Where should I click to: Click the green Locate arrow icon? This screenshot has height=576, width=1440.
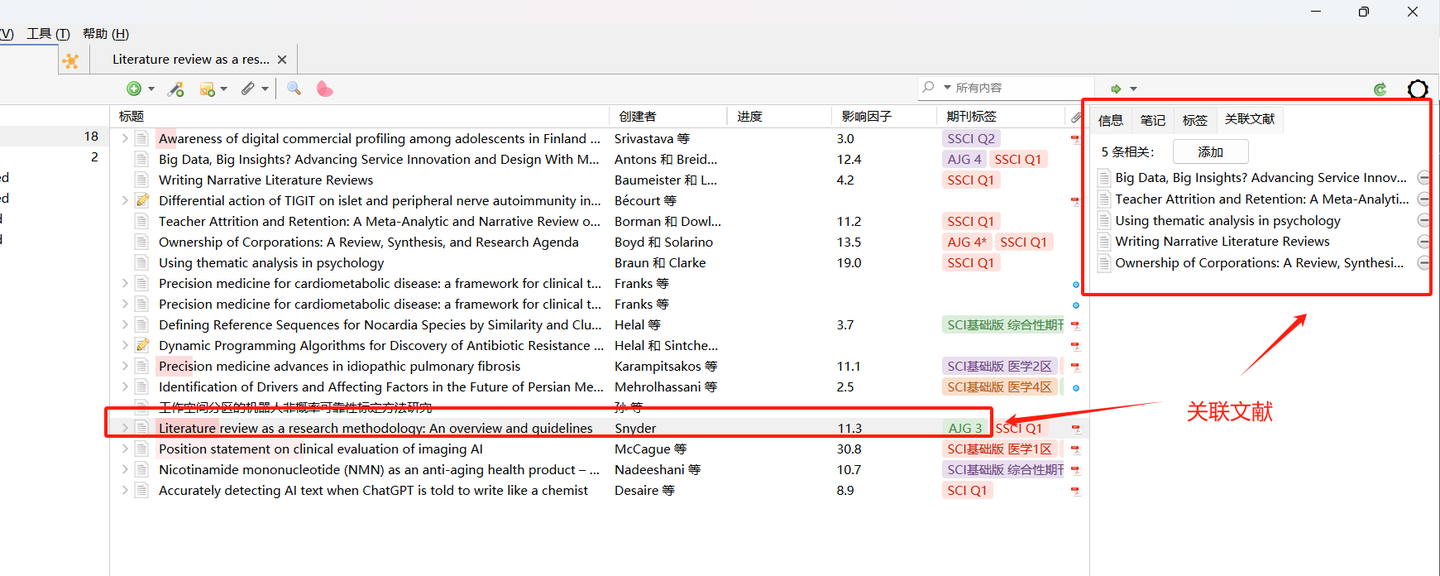coord(1117,89)
